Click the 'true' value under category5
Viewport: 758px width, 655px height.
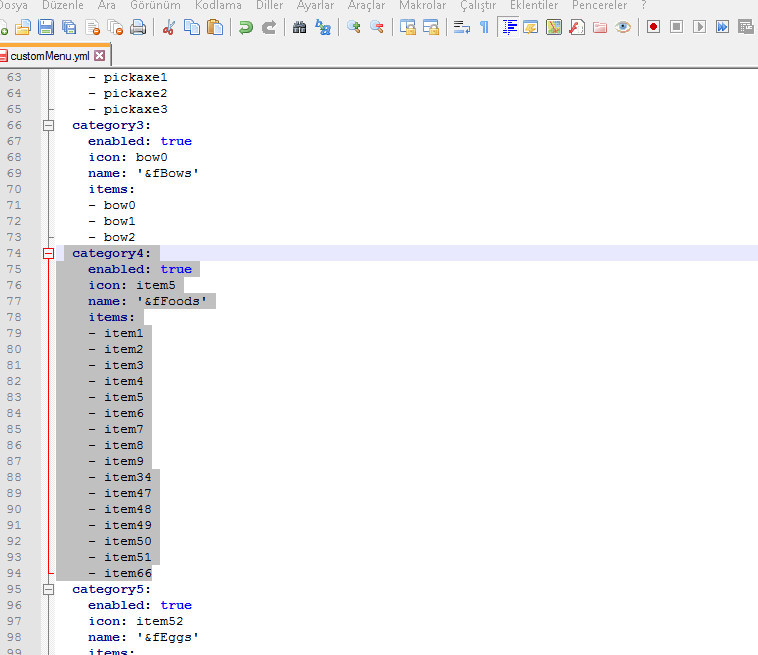[176, 605]
